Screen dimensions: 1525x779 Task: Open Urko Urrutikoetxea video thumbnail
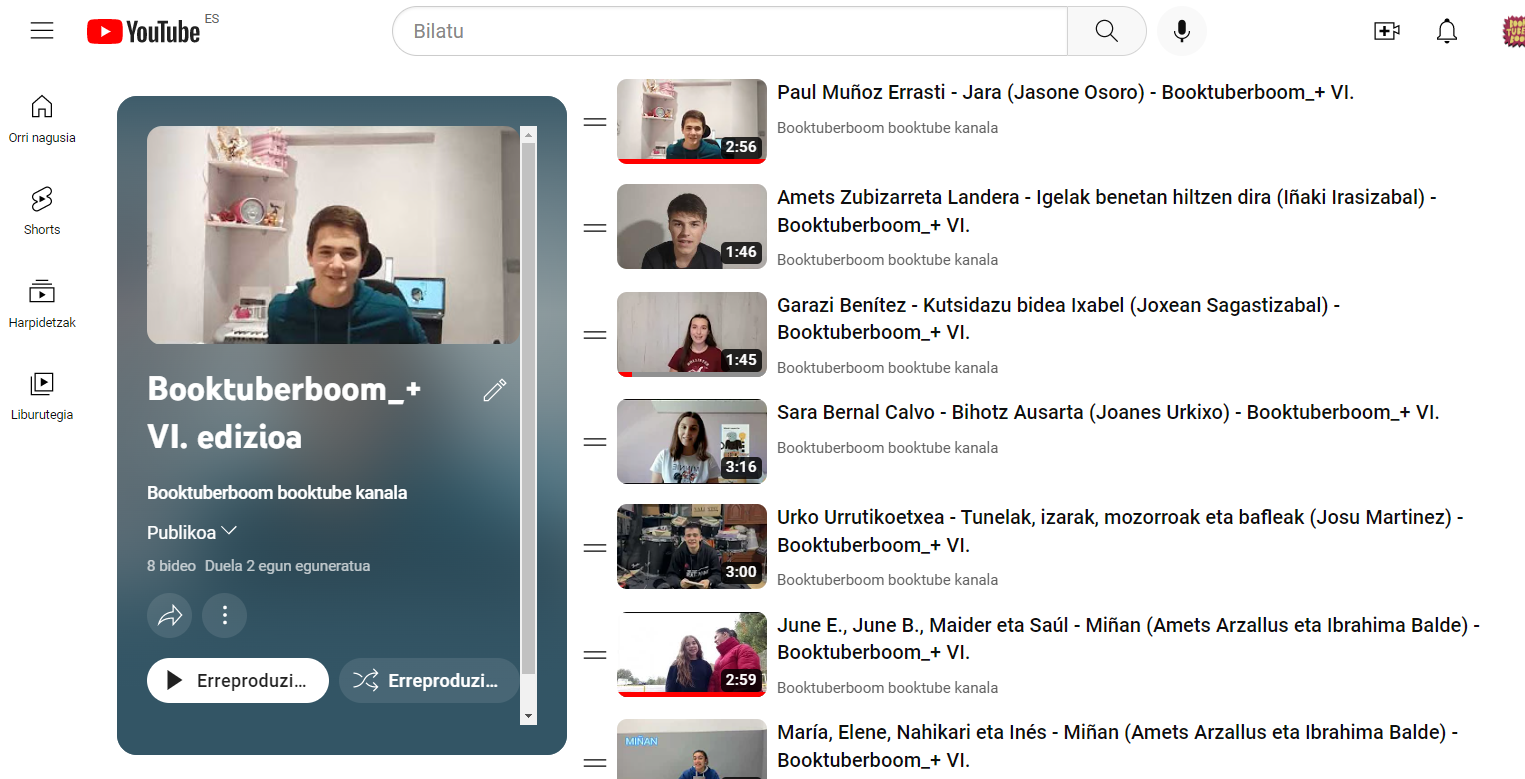pyautogui.click(x=692, y=547)
